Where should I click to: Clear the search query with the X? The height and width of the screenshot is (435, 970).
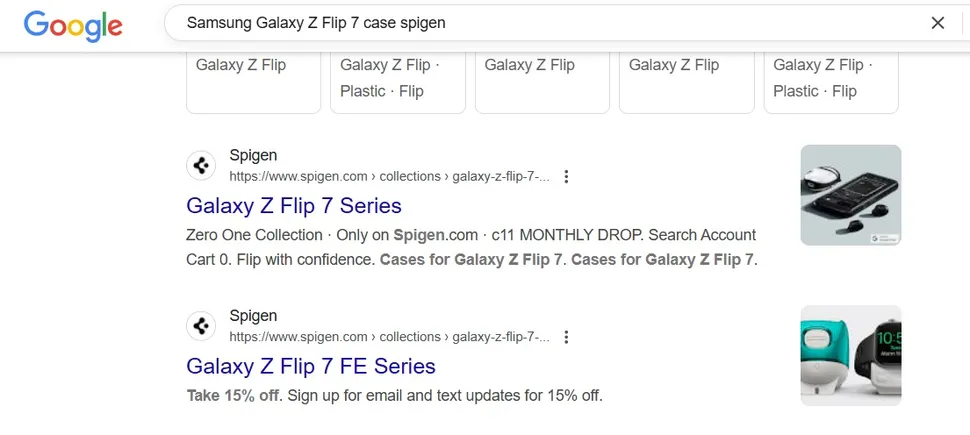coord(937,23)
